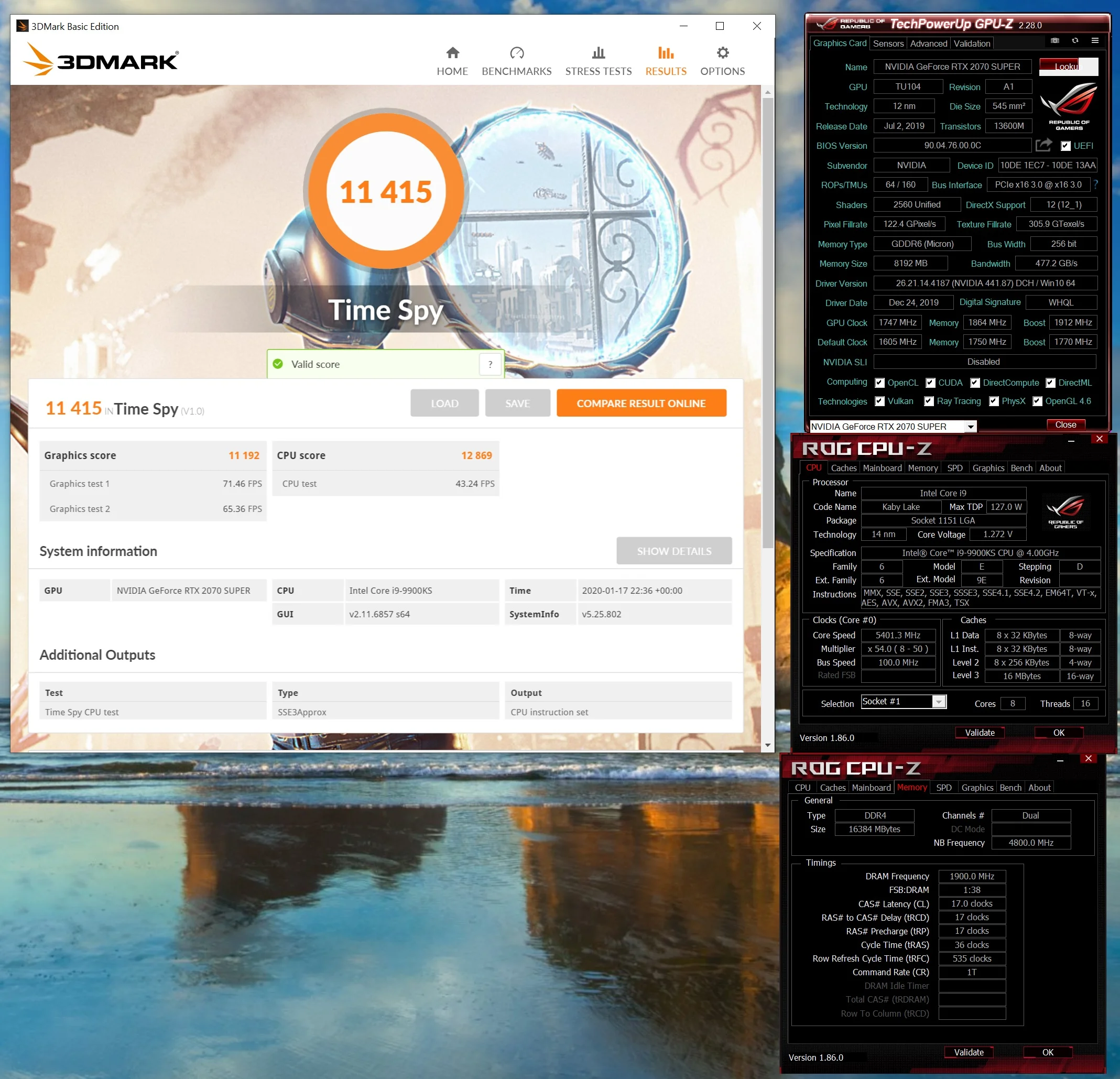Open Socket #1 selection dropdown in CPU-Z
This screenshot has width=1120, height=1079.
[904, 701]
